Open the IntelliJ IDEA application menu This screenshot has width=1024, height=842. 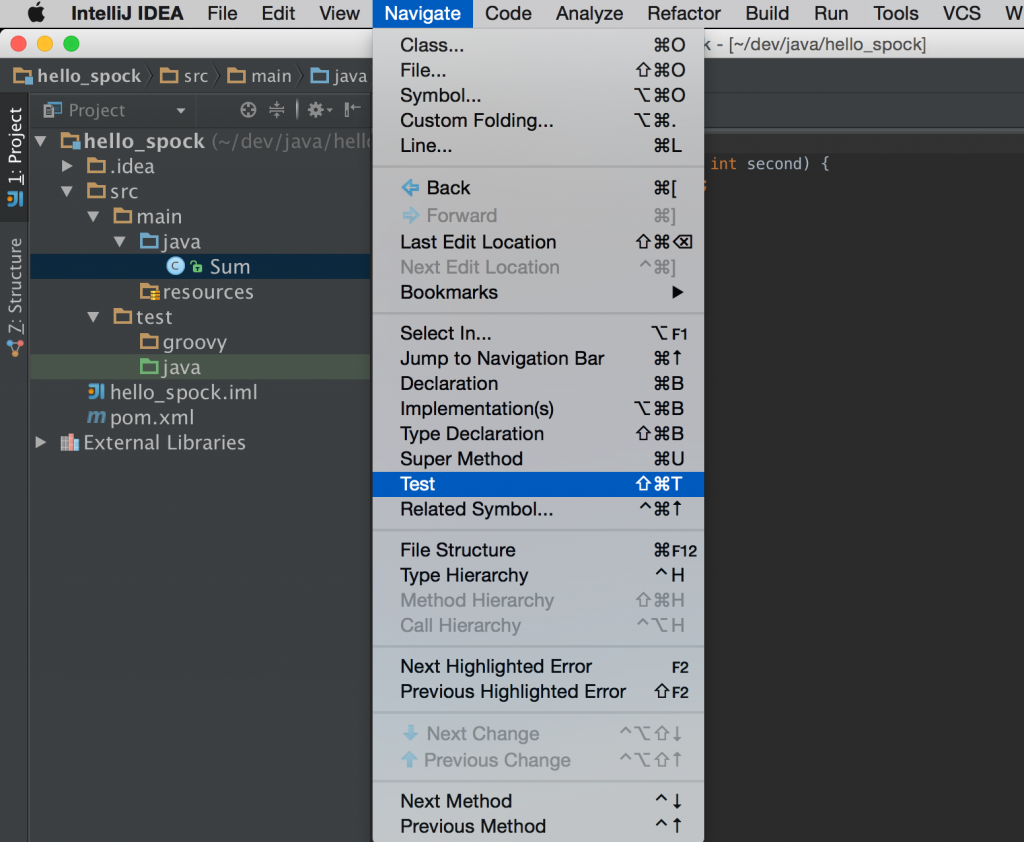[127, 13]
